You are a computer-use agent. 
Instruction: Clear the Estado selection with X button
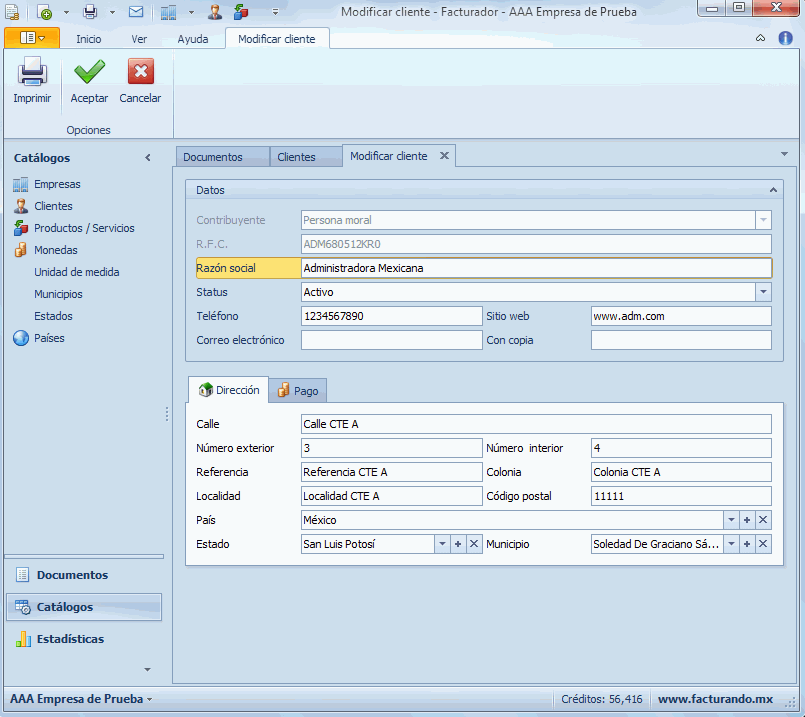[474, 544]
